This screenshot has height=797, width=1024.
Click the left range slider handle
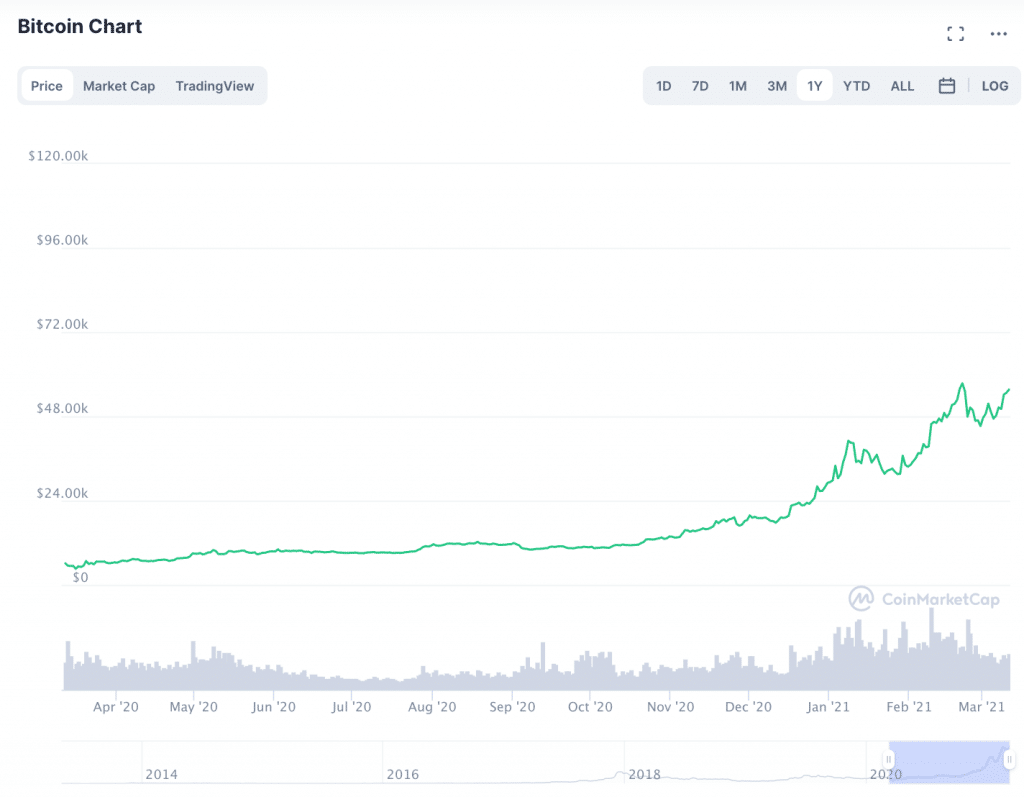click(x=888, y=760)
